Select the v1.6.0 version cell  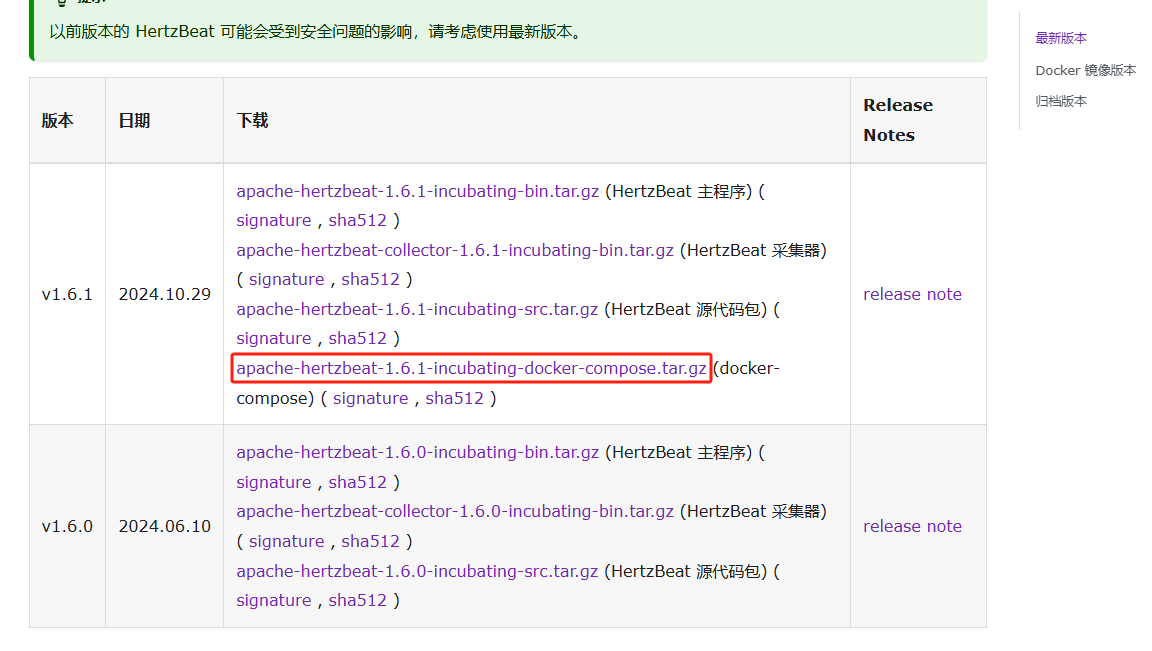tap(67, 526)
